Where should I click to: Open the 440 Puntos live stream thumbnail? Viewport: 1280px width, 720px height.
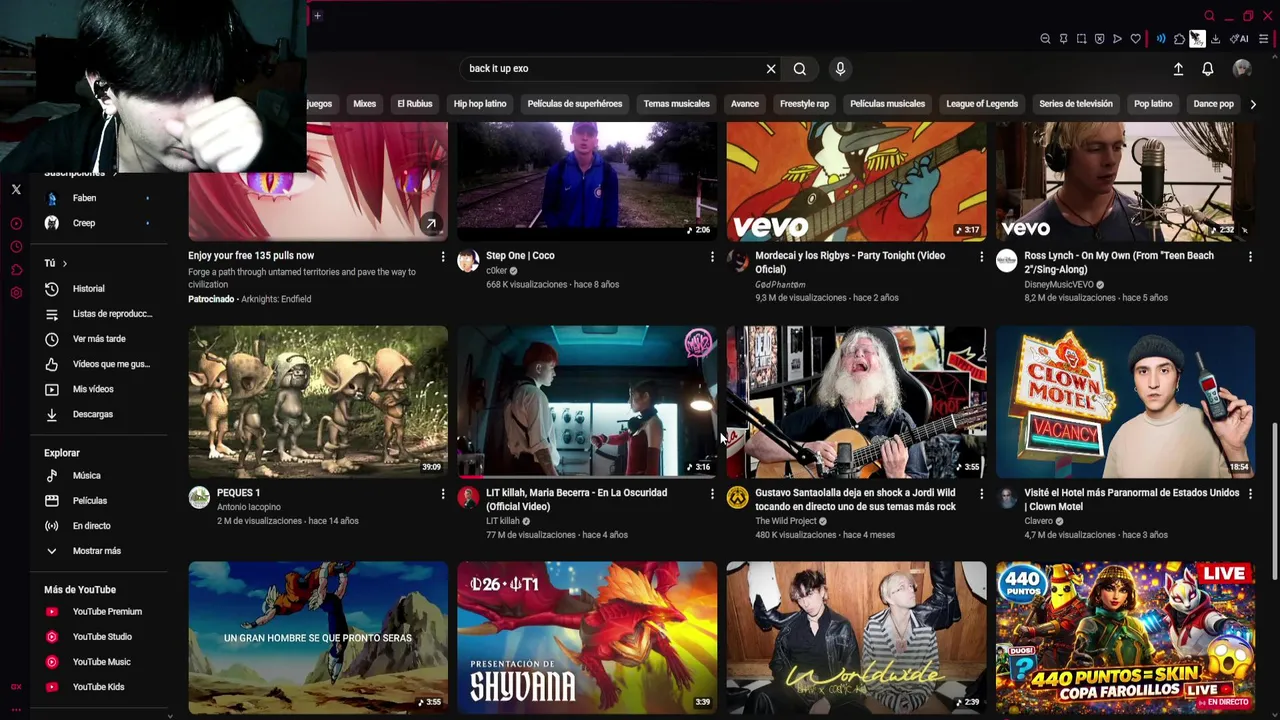click(1125, 637)
